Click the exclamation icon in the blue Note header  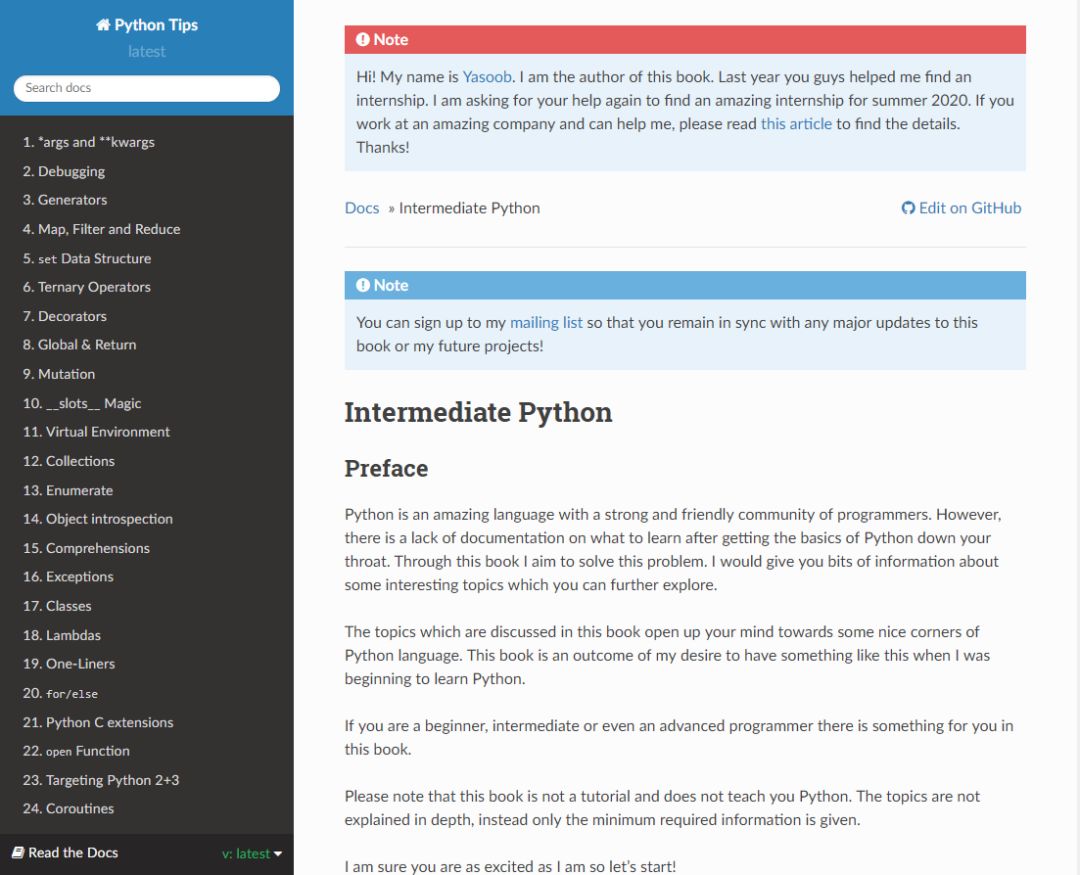pyautogui.click(x=363, y=285)
